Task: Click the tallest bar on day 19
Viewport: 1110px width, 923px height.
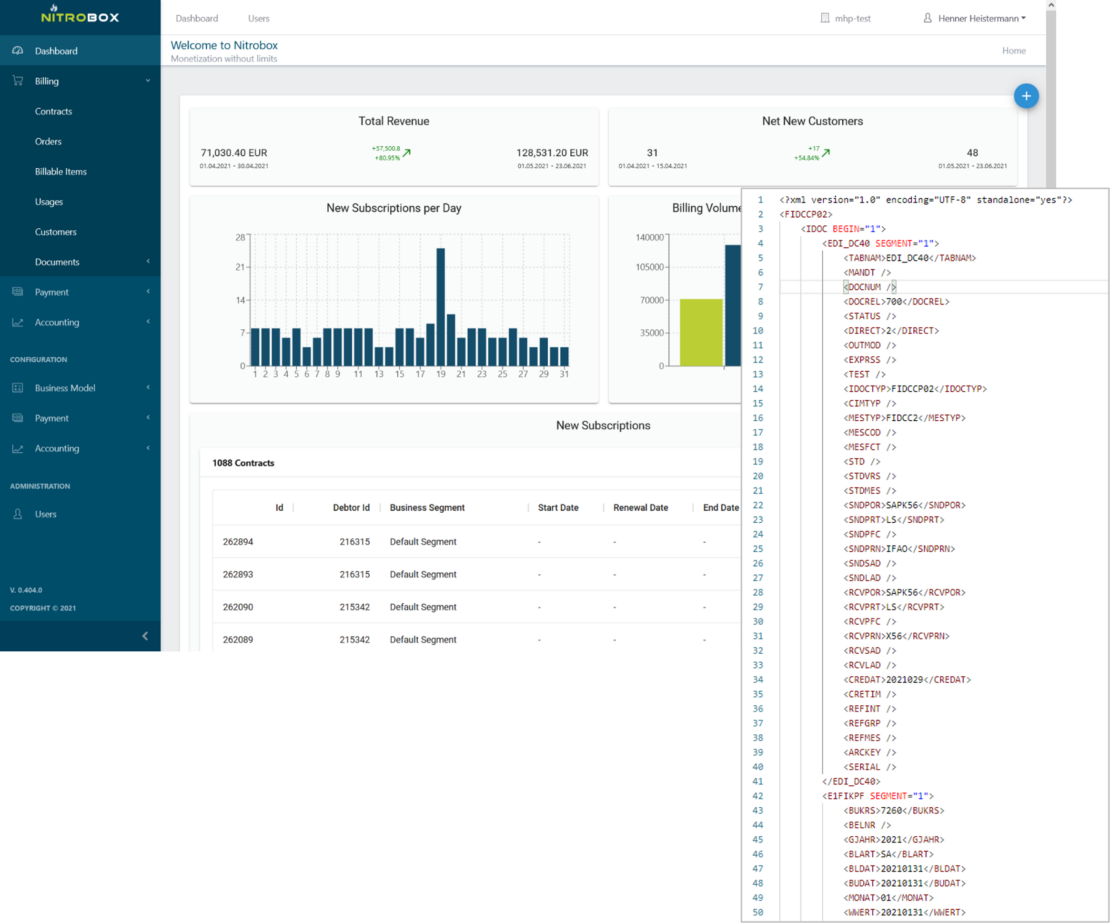Action: [x=440, y=307]
